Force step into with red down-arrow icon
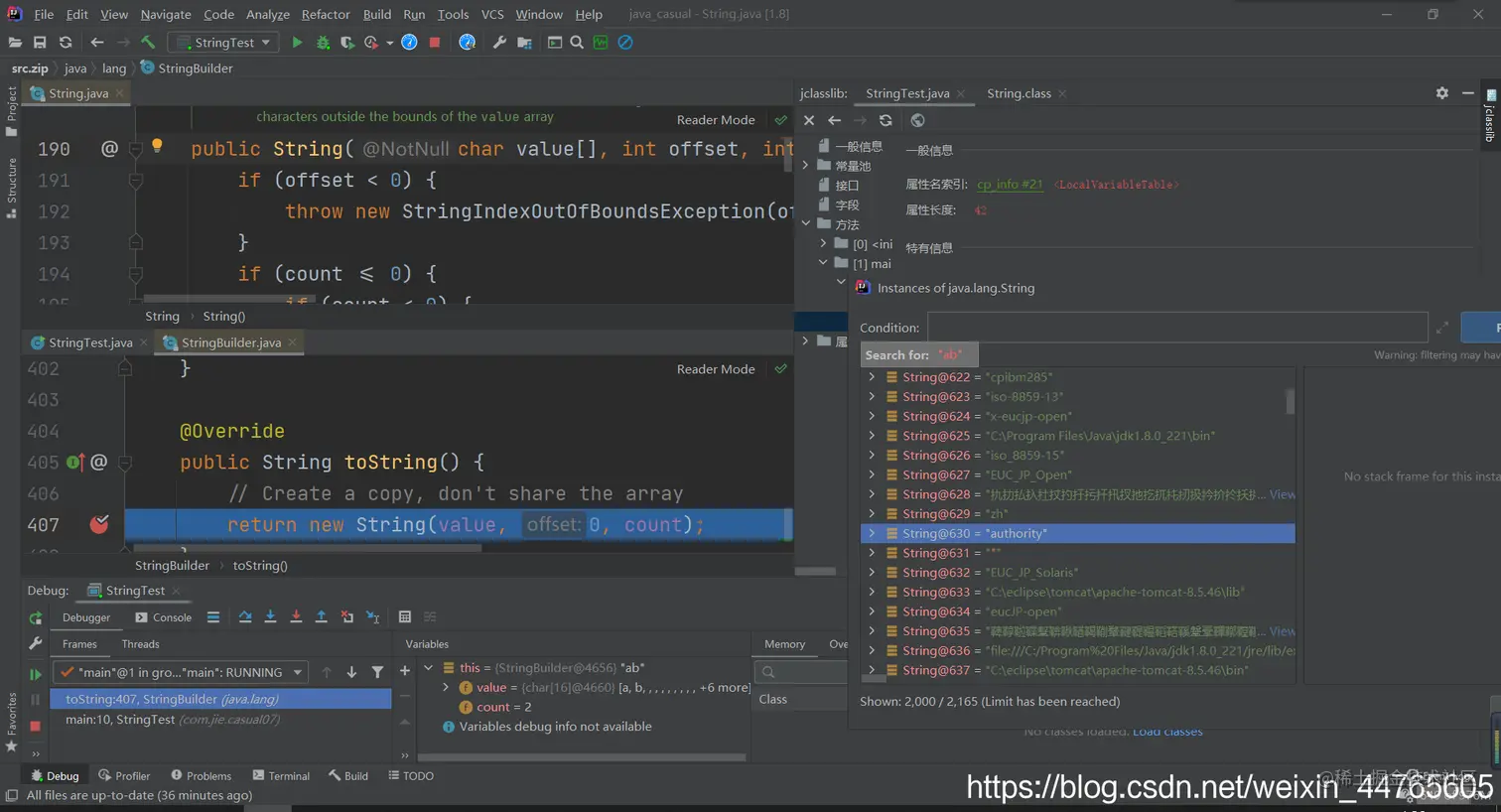 296,616
